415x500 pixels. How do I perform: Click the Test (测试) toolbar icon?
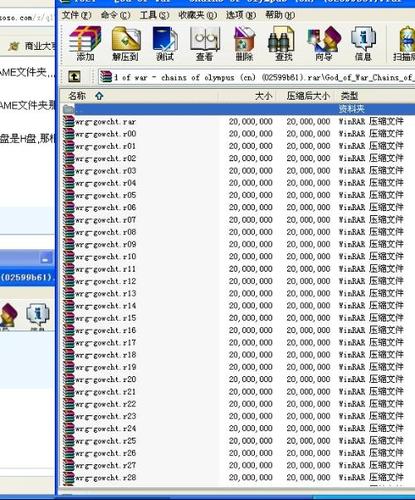[x=165, y=44]
